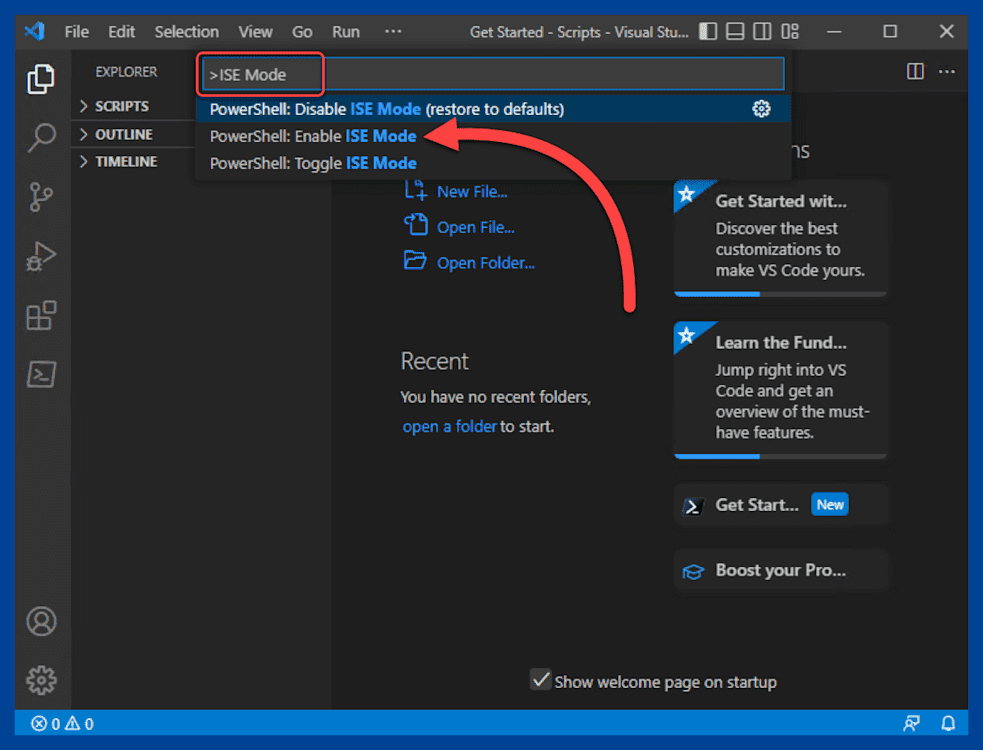Toggle the secondary side bar visibility

[762, 31]
